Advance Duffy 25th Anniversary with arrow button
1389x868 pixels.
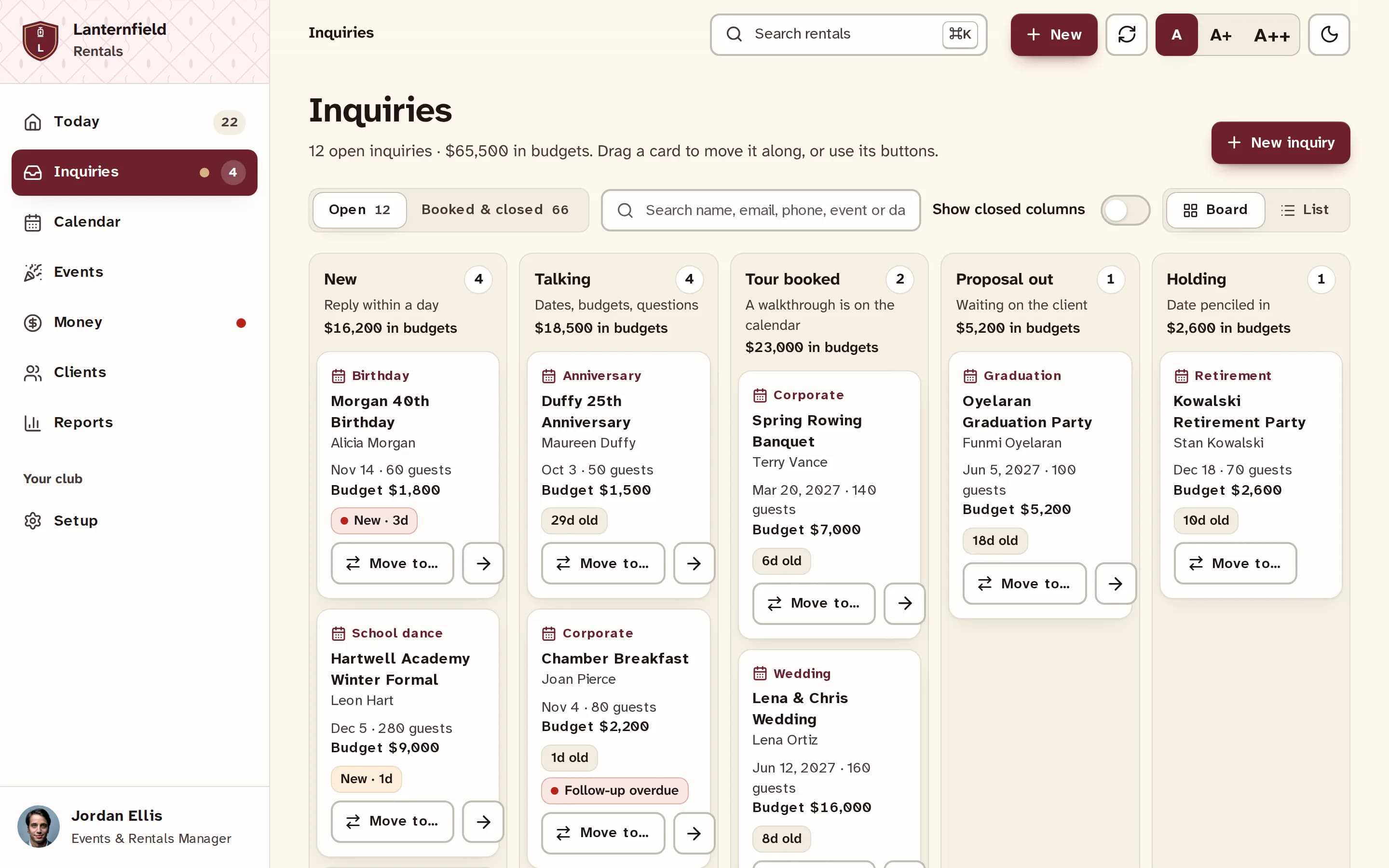click(x=694, y=563)
